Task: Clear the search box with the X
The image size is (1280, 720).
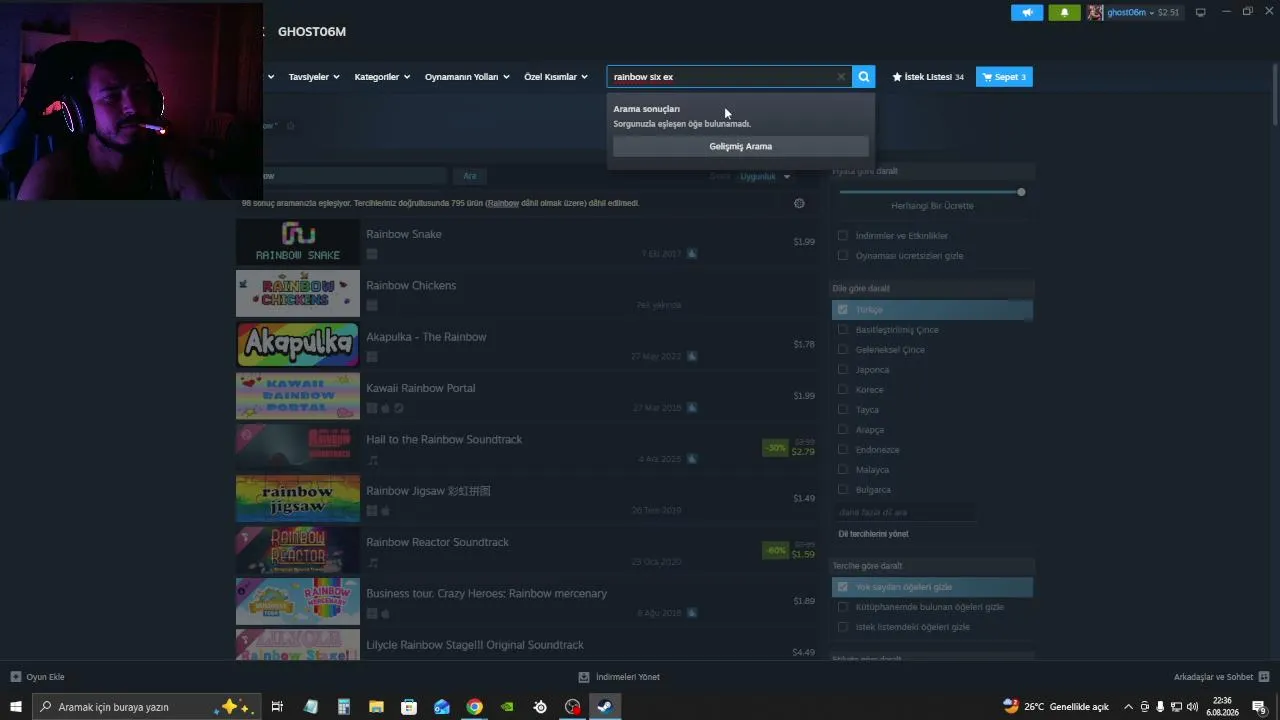Action: click(x=841, y=77)
